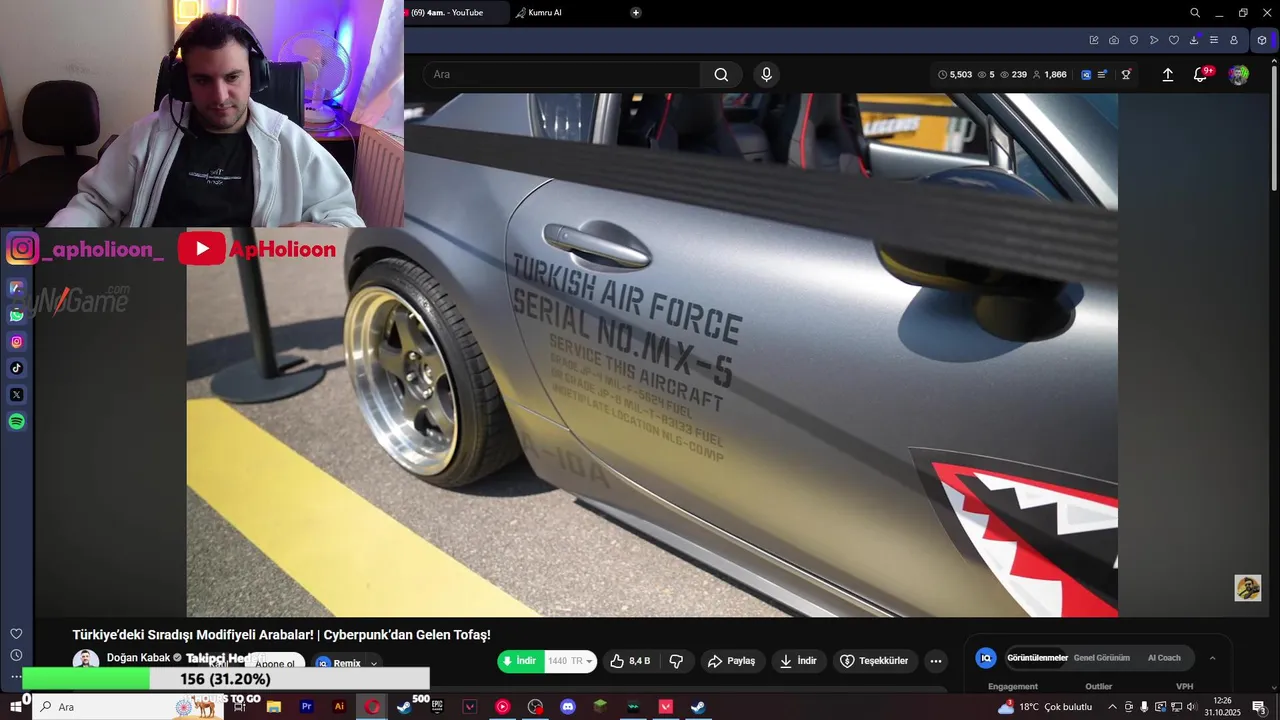The height and width of the screenshot is (720, 1280).
Task: Open the Doğan Kabak channel link
Action: (x=136, y=658)
